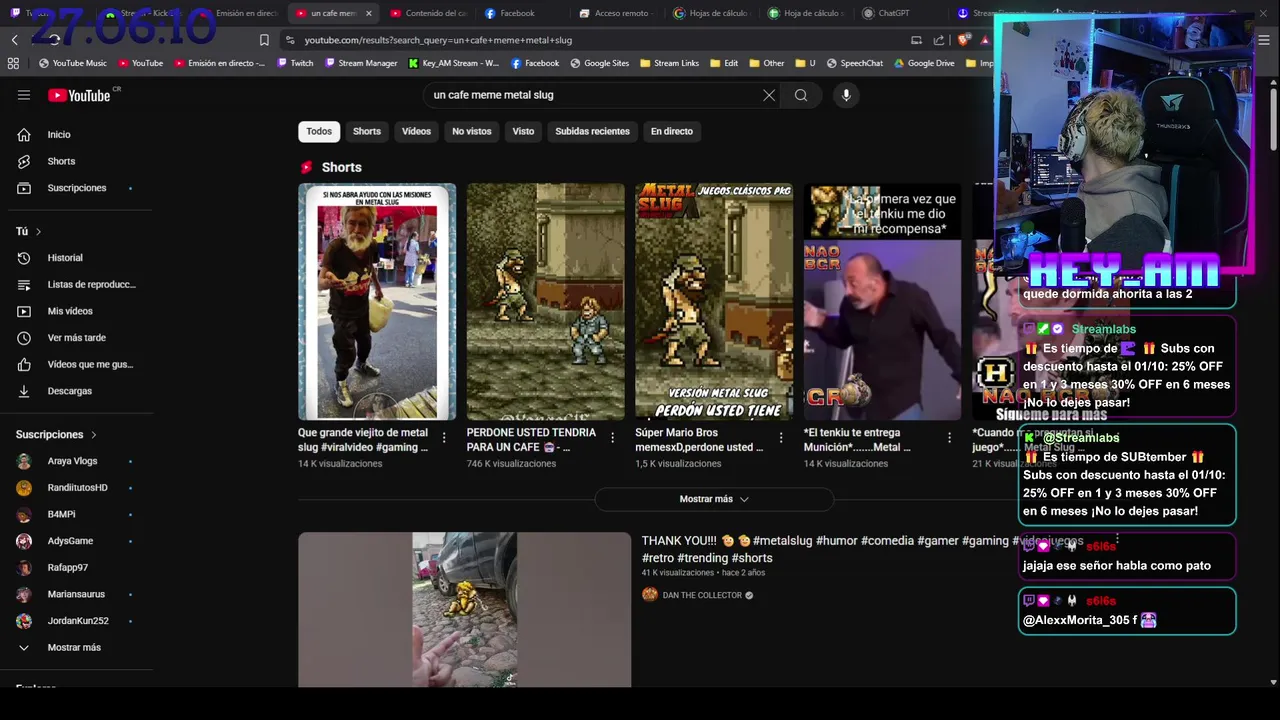Open options for 'Súper Mario Bros' short
1280x720 pixels.
(781, 438)
